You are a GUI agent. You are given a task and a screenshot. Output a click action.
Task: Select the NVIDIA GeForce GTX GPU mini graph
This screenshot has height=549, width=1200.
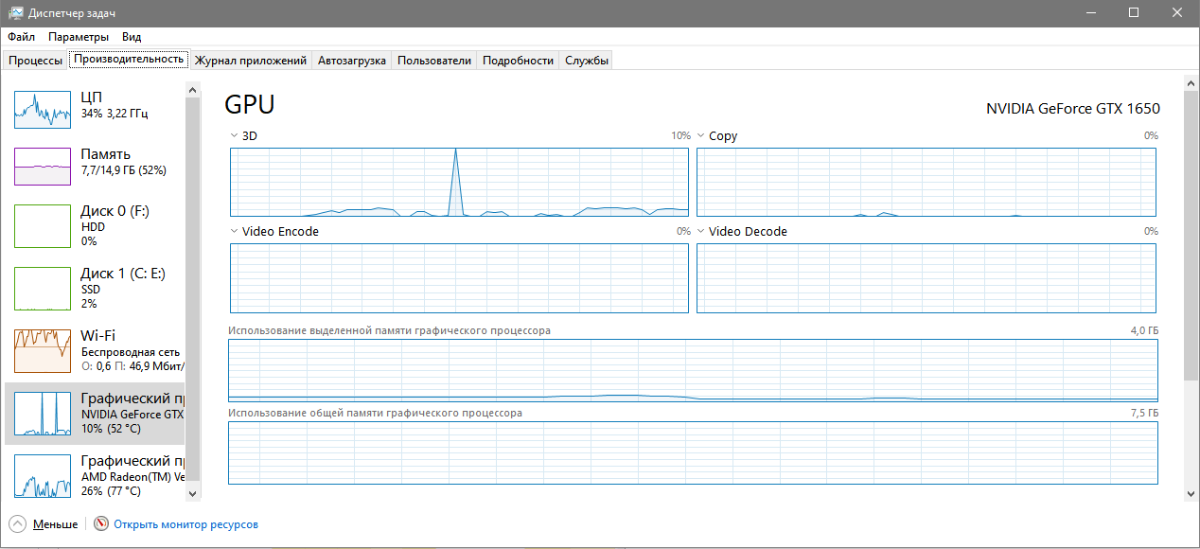(42, 412)
